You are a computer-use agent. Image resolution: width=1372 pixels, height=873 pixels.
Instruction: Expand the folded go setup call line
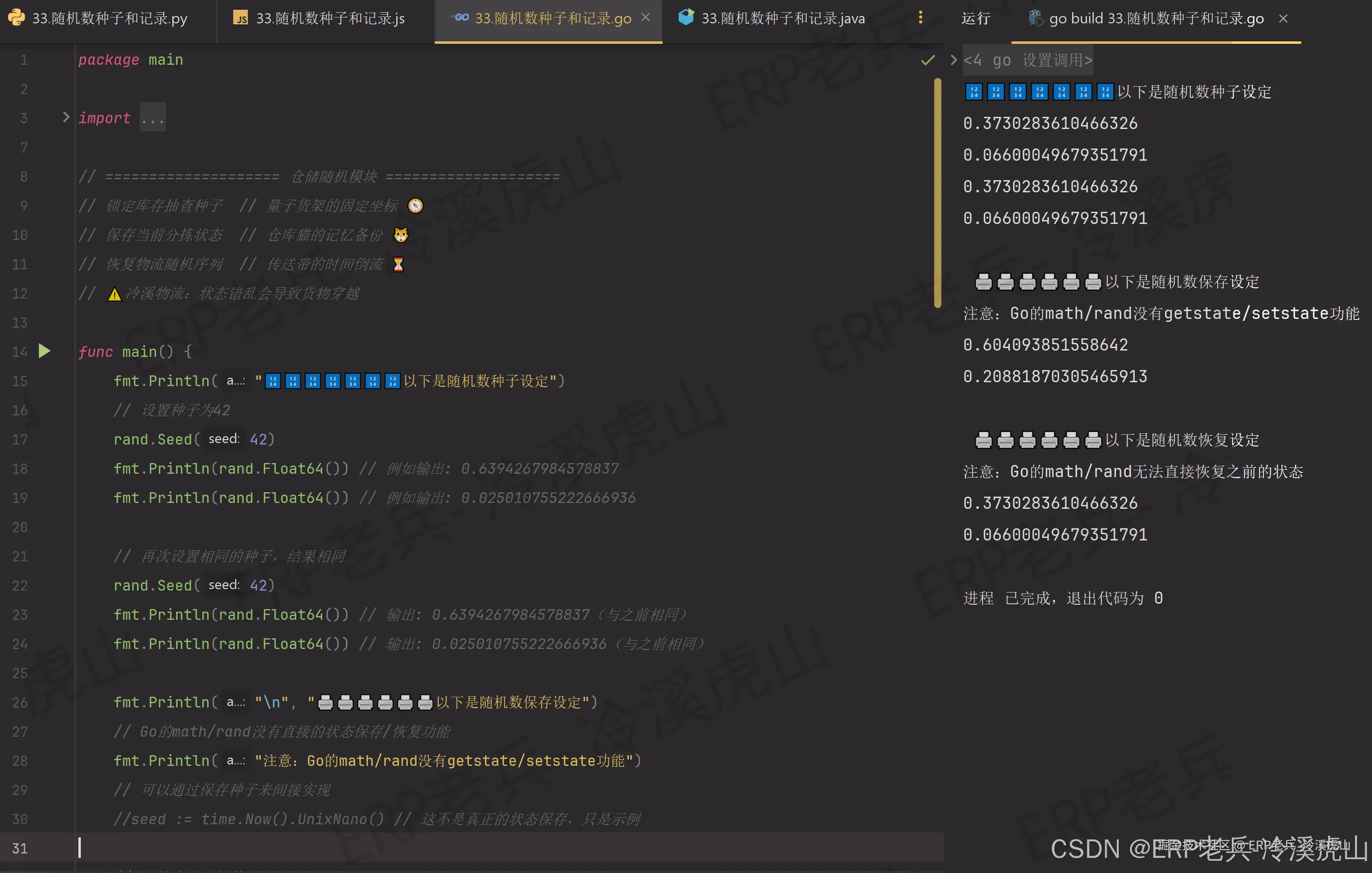954,60
